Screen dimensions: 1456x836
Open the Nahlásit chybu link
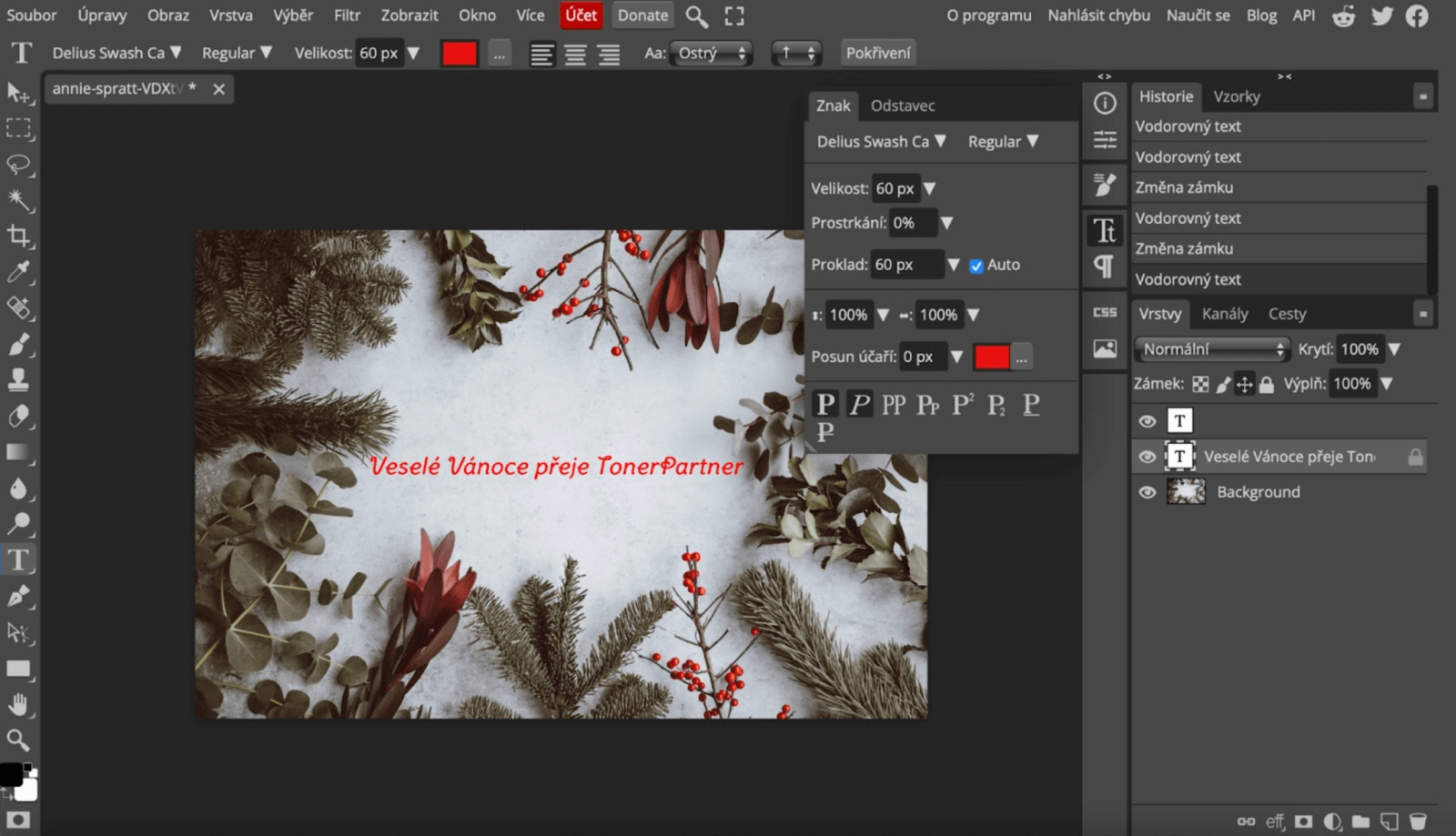coord(1098,15)
